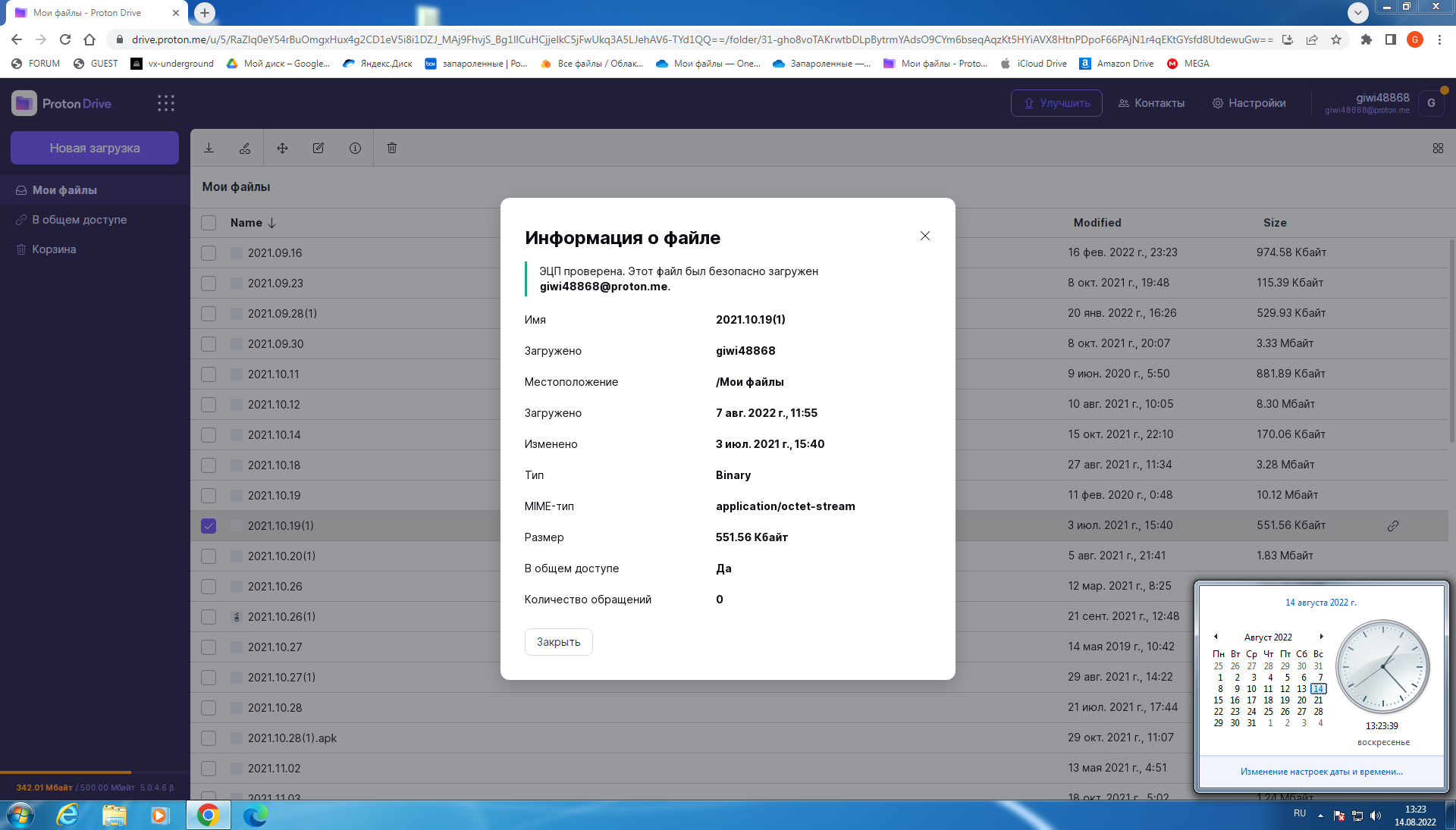
Task: Open Microsoft Edge from taskbar
Action: coord(256,815)
